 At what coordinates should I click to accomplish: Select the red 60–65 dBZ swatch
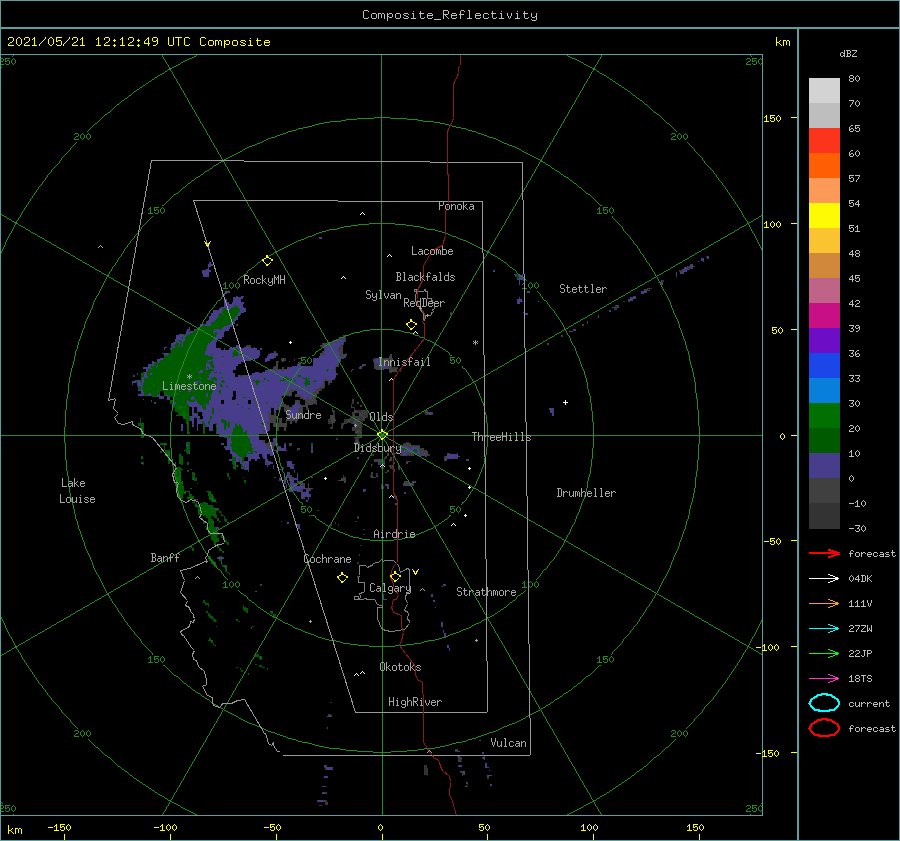click(824, 141)
